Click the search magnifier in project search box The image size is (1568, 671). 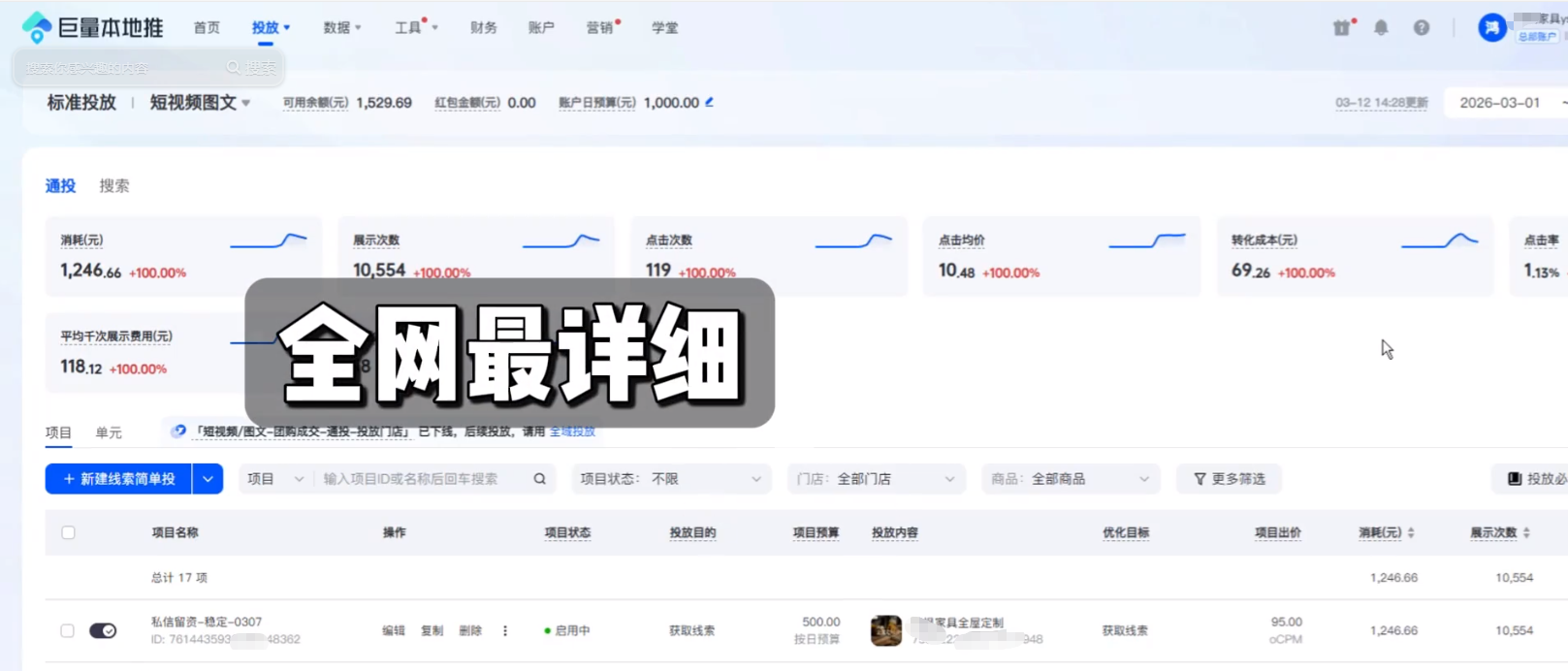click(539, 479)
